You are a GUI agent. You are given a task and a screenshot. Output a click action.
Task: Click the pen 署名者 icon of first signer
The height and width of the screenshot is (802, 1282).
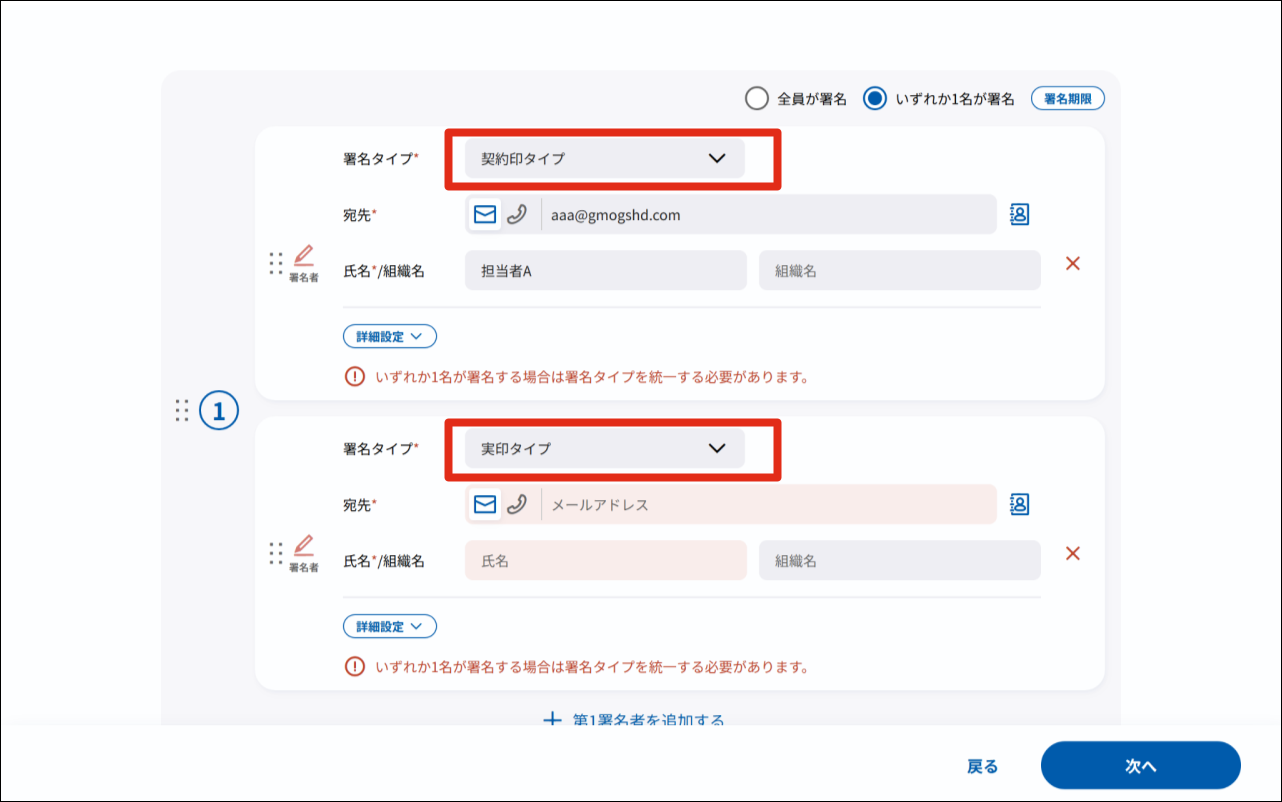[304, 263]
